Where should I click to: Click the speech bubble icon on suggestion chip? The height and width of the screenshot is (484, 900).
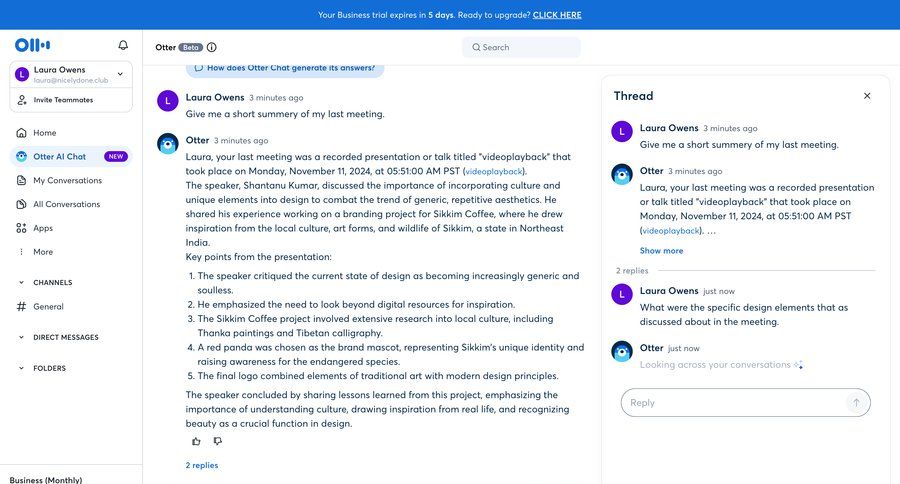tap(199, 68)
